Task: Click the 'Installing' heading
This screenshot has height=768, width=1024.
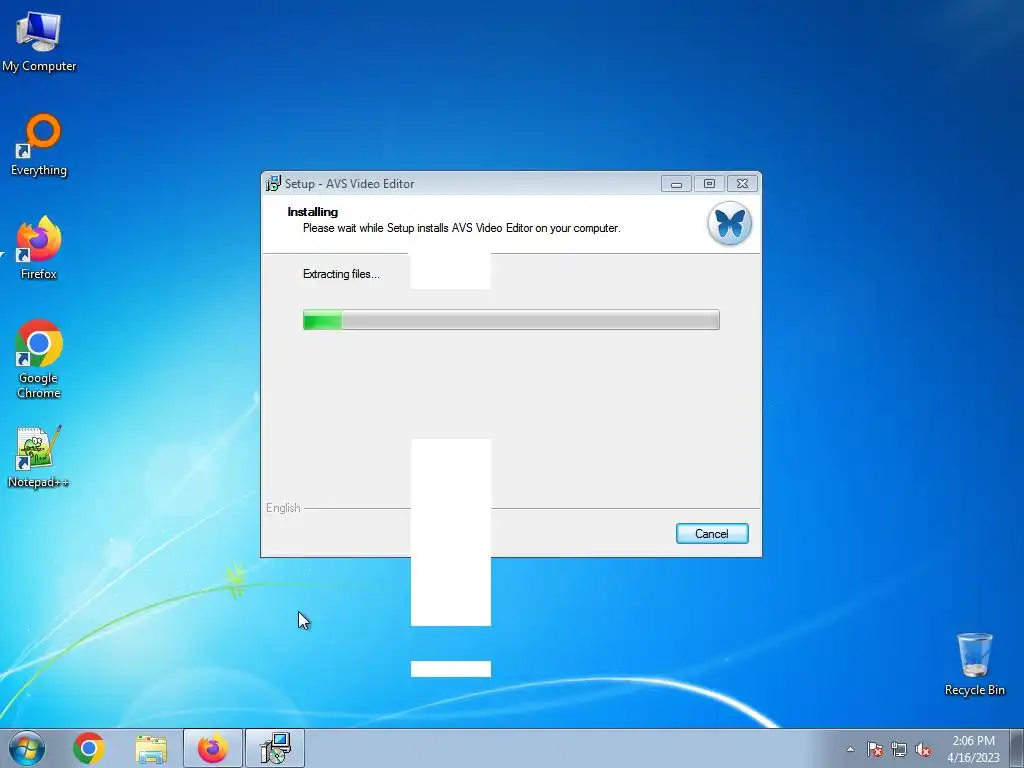Action: (x=313, y=212)
